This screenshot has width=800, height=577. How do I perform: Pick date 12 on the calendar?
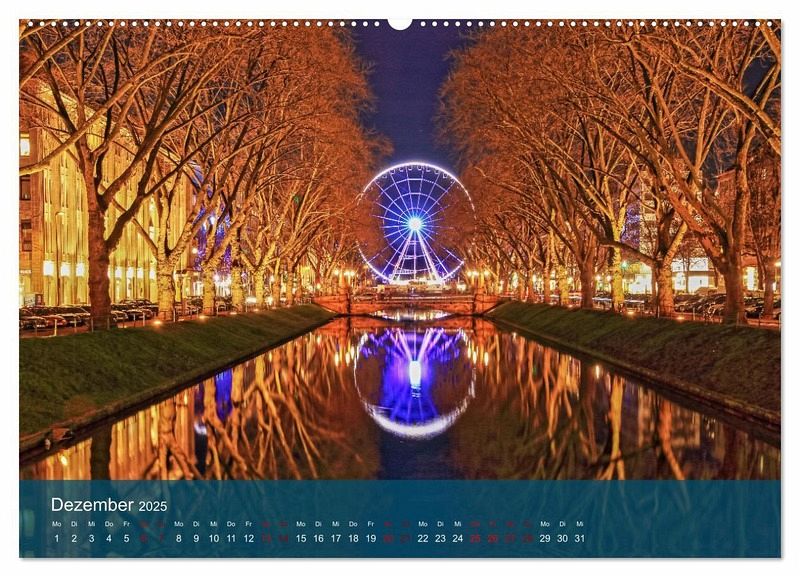248,538
